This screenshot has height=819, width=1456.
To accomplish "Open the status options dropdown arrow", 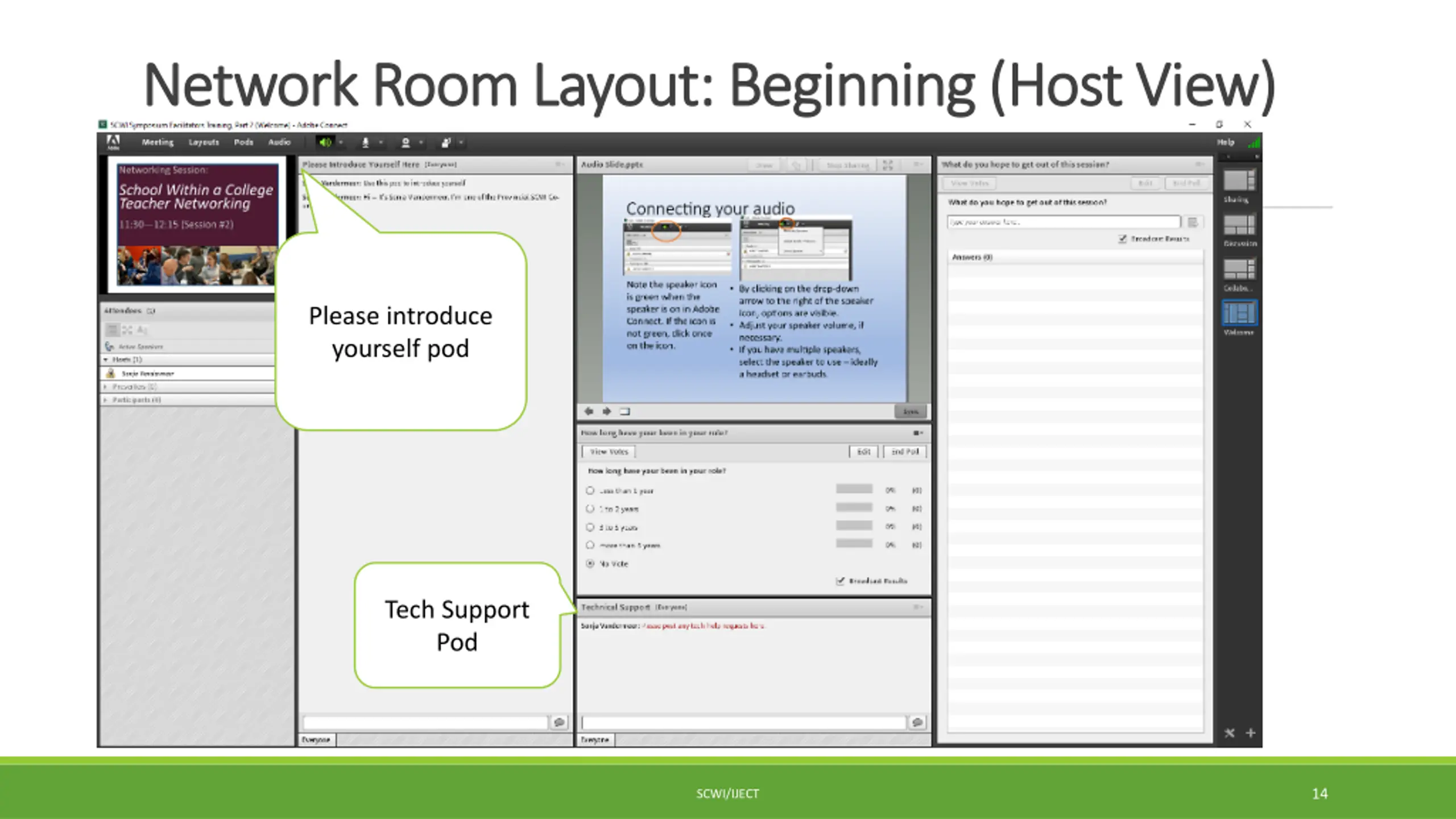I will [x=461, y=142].
